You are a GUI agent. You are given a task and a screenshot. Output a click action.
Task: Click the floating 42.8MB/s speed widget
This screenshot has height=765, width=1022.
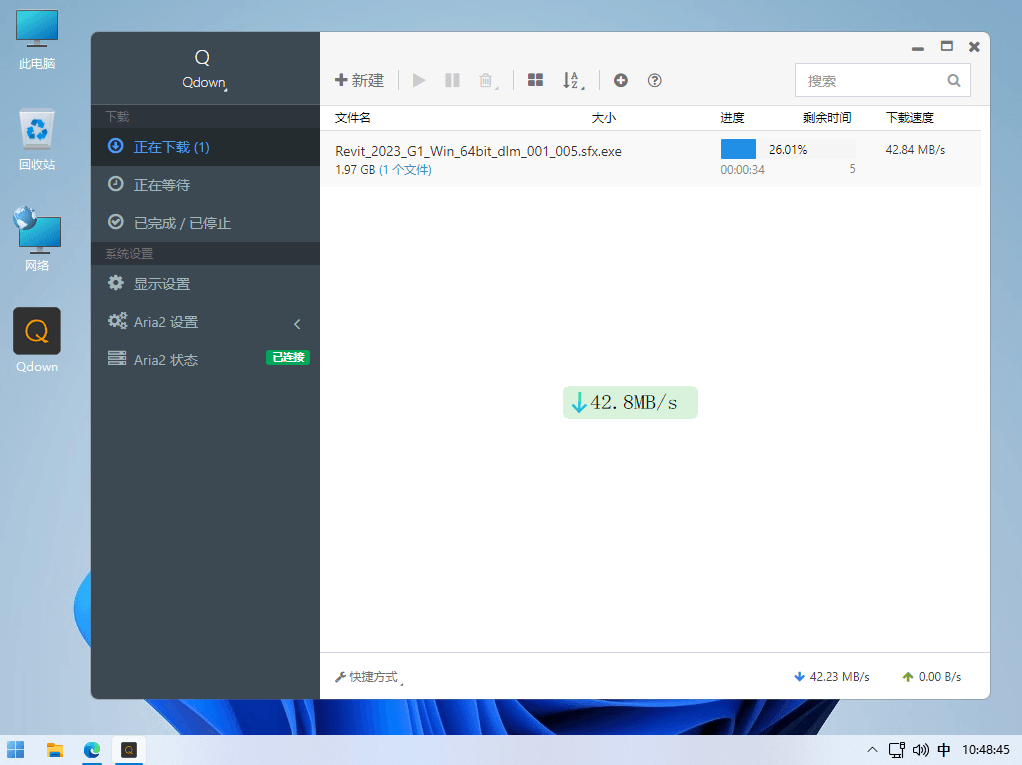coord(630,403)
